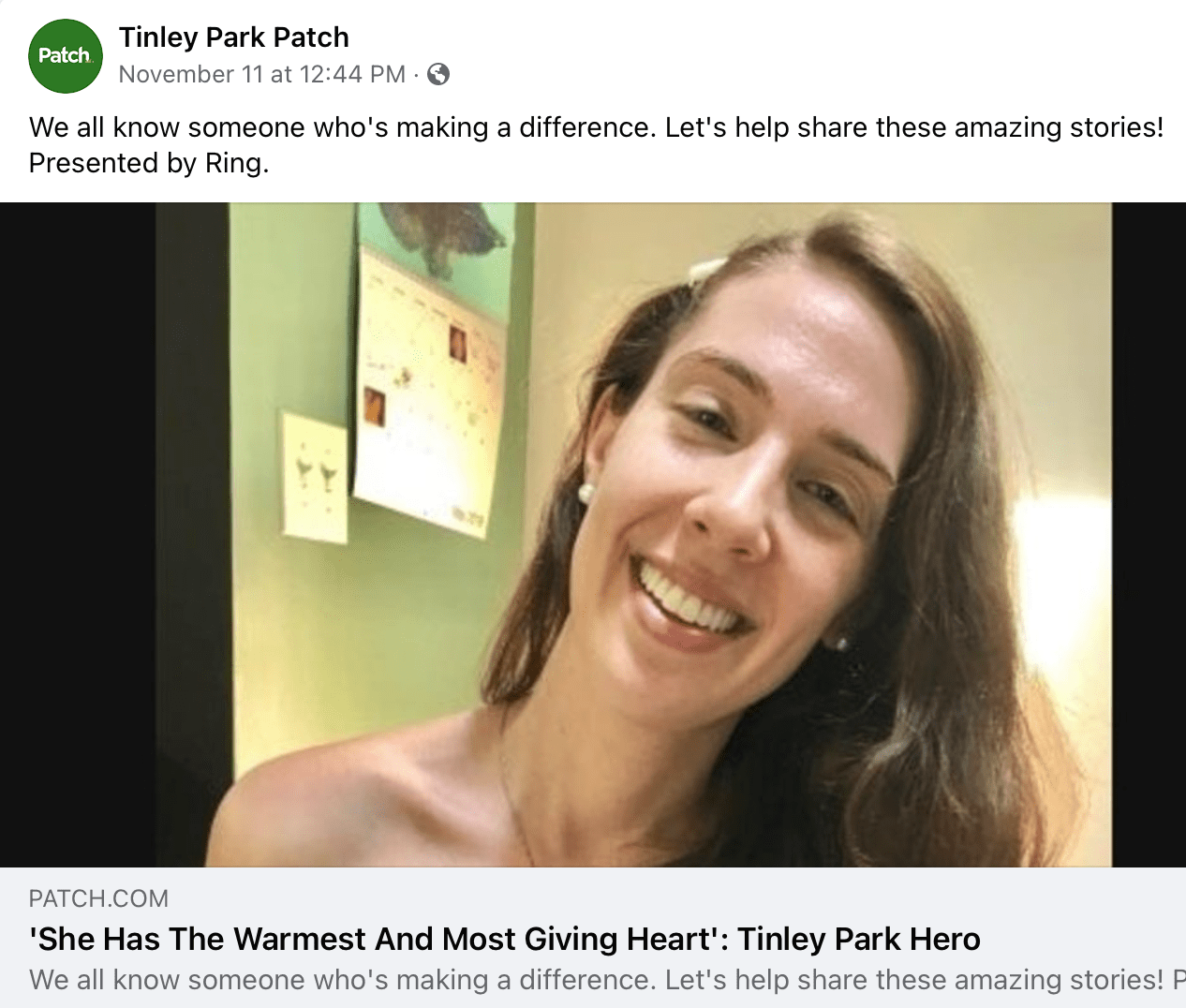The width and height of the screenshot is (1186, 1008).
Task: Click the globe public audience icon
Action: tap(438, 74)
